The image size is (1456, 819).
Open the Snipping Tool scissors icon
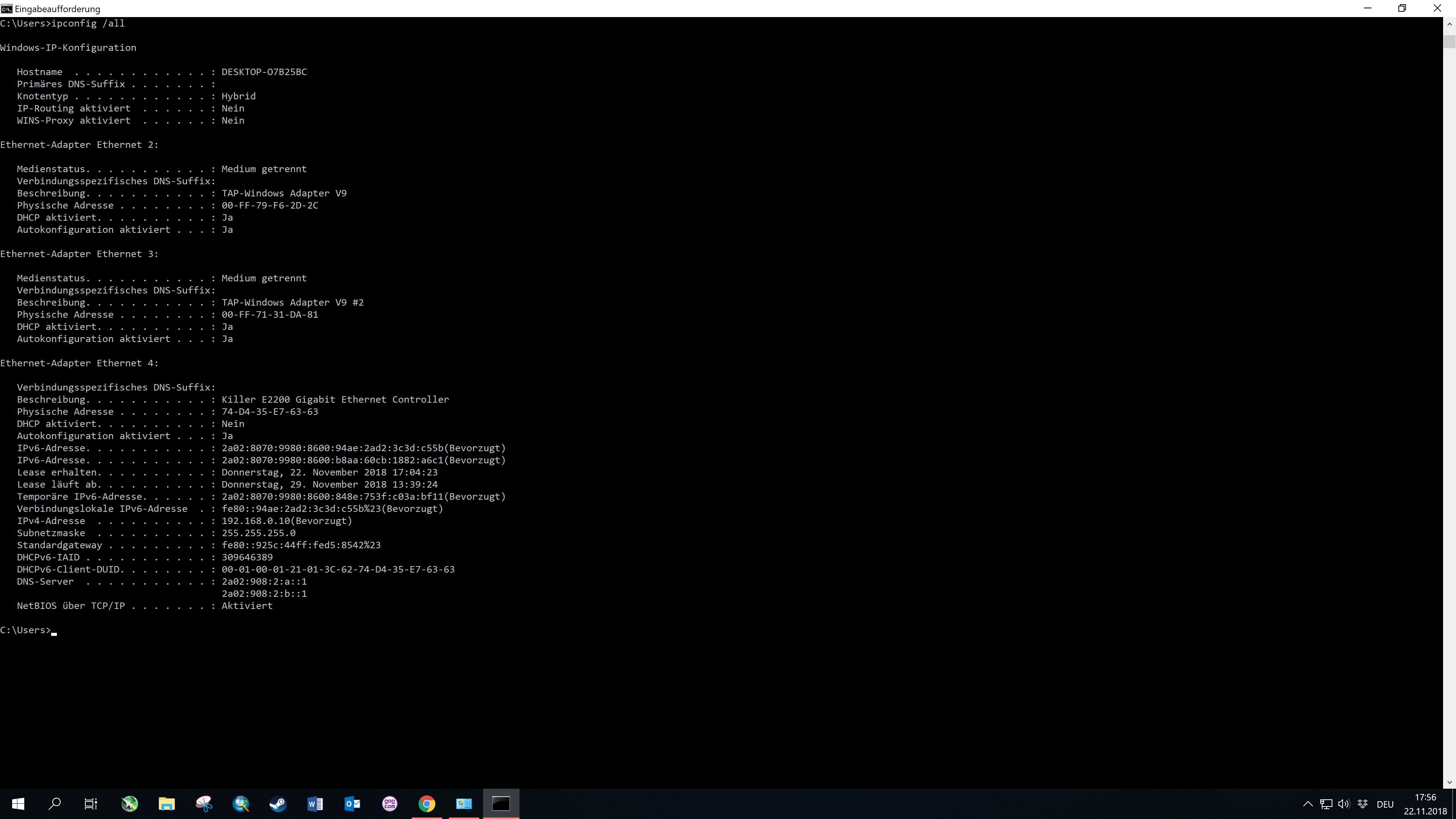tap(204, 804)
